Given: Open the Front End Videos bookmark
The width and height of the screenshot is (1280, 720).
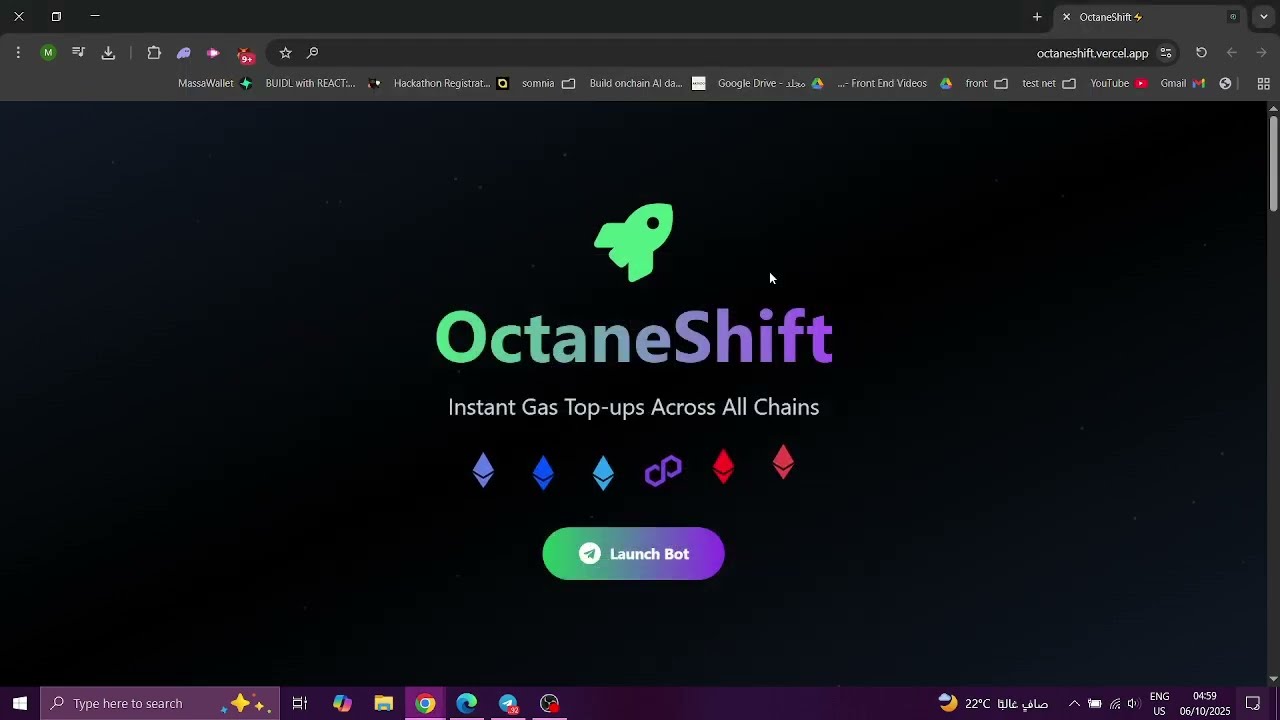Looking at the screenshot, I should click(x=894, y=84).
